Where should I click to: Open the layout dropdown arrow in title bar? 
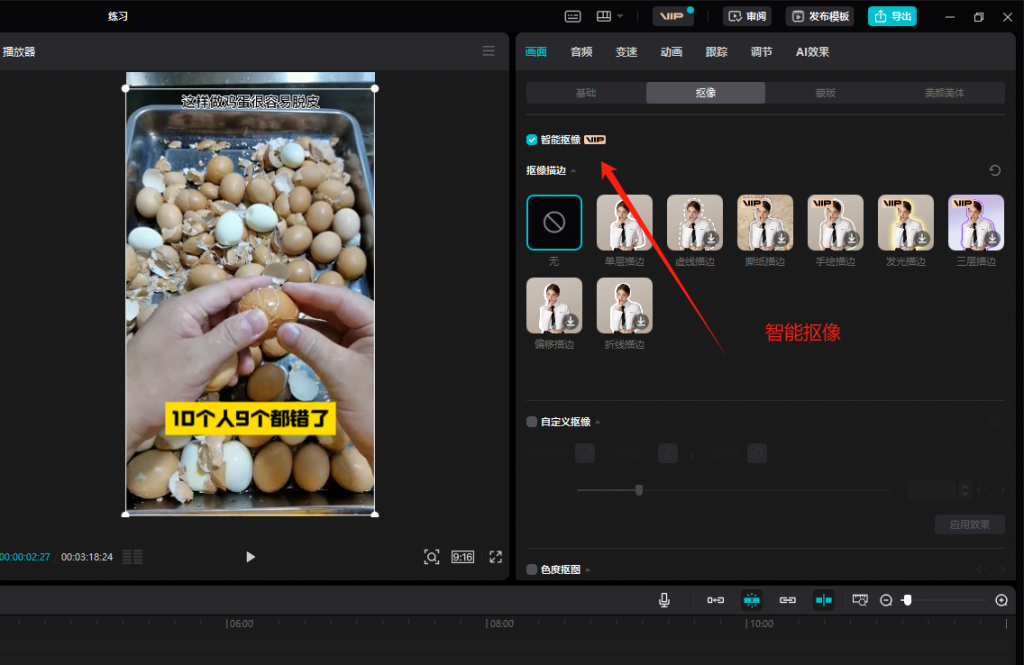620,16
